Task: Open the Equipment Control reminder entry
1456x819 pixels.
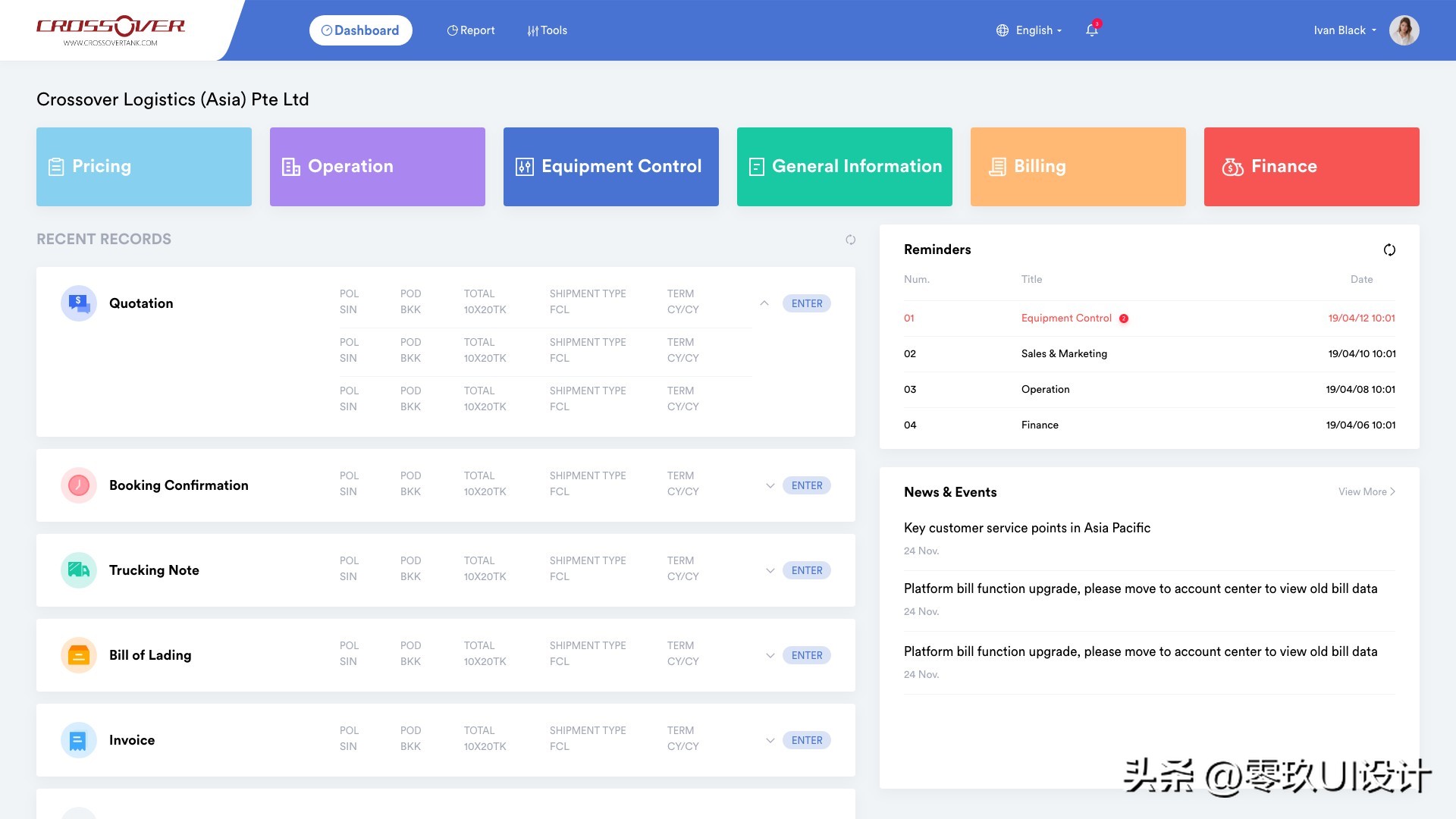Action: click(1066, 318)
